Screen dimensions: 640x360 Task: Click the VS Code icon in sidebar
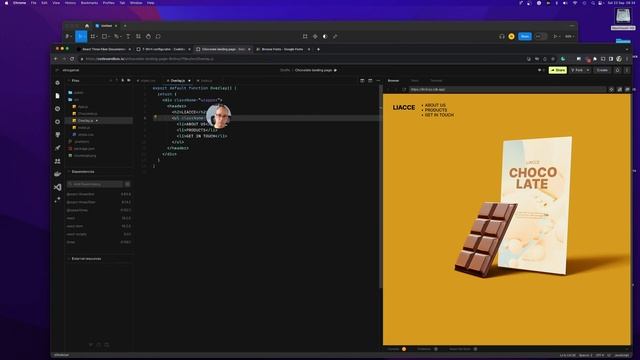click(x=58, y=187)
